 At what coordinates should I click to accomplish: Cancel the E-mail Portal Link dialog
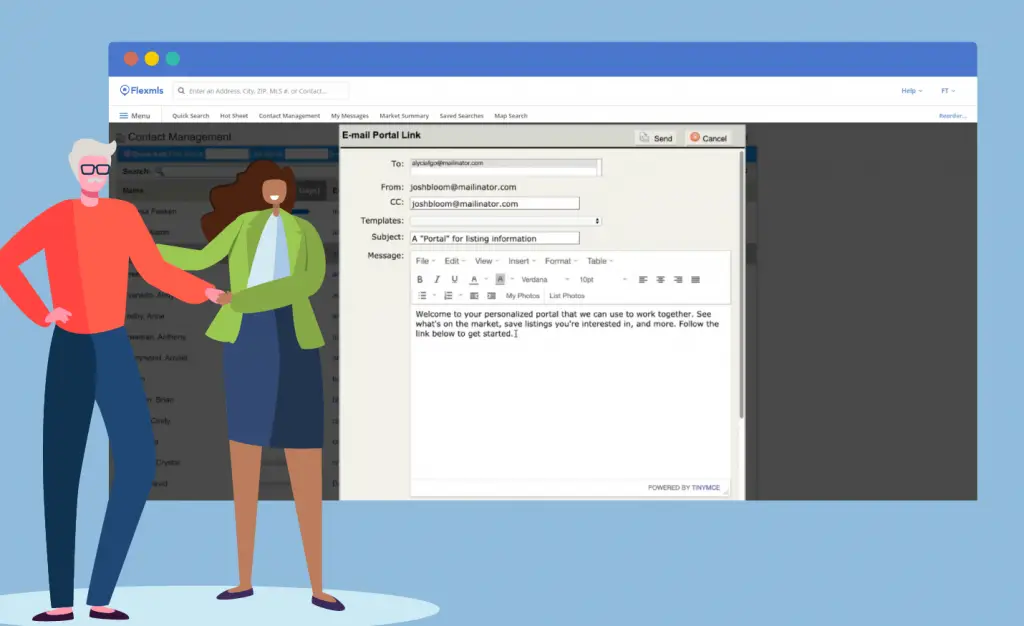point(708,138)
